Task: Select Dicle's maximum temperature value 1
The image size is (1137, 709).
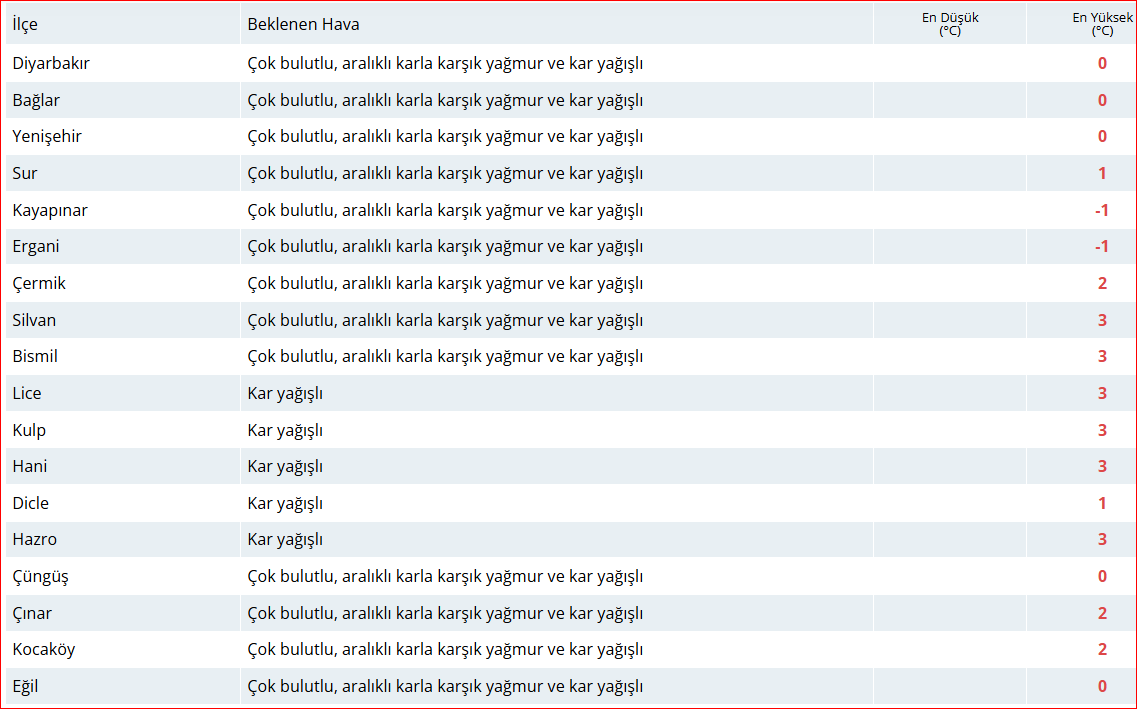Action: point(1102,502)
